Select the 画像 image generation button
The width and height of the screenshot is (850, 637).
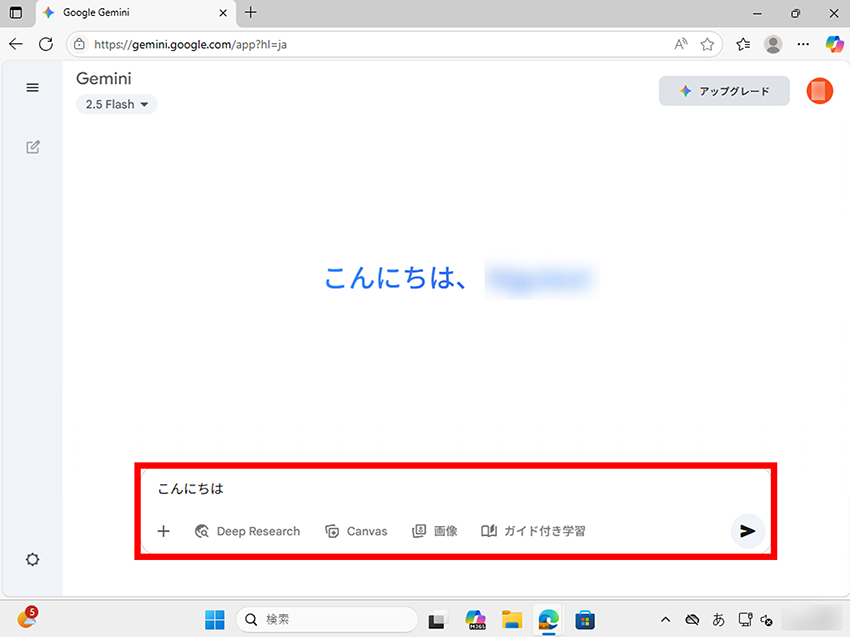coord(435,531)
